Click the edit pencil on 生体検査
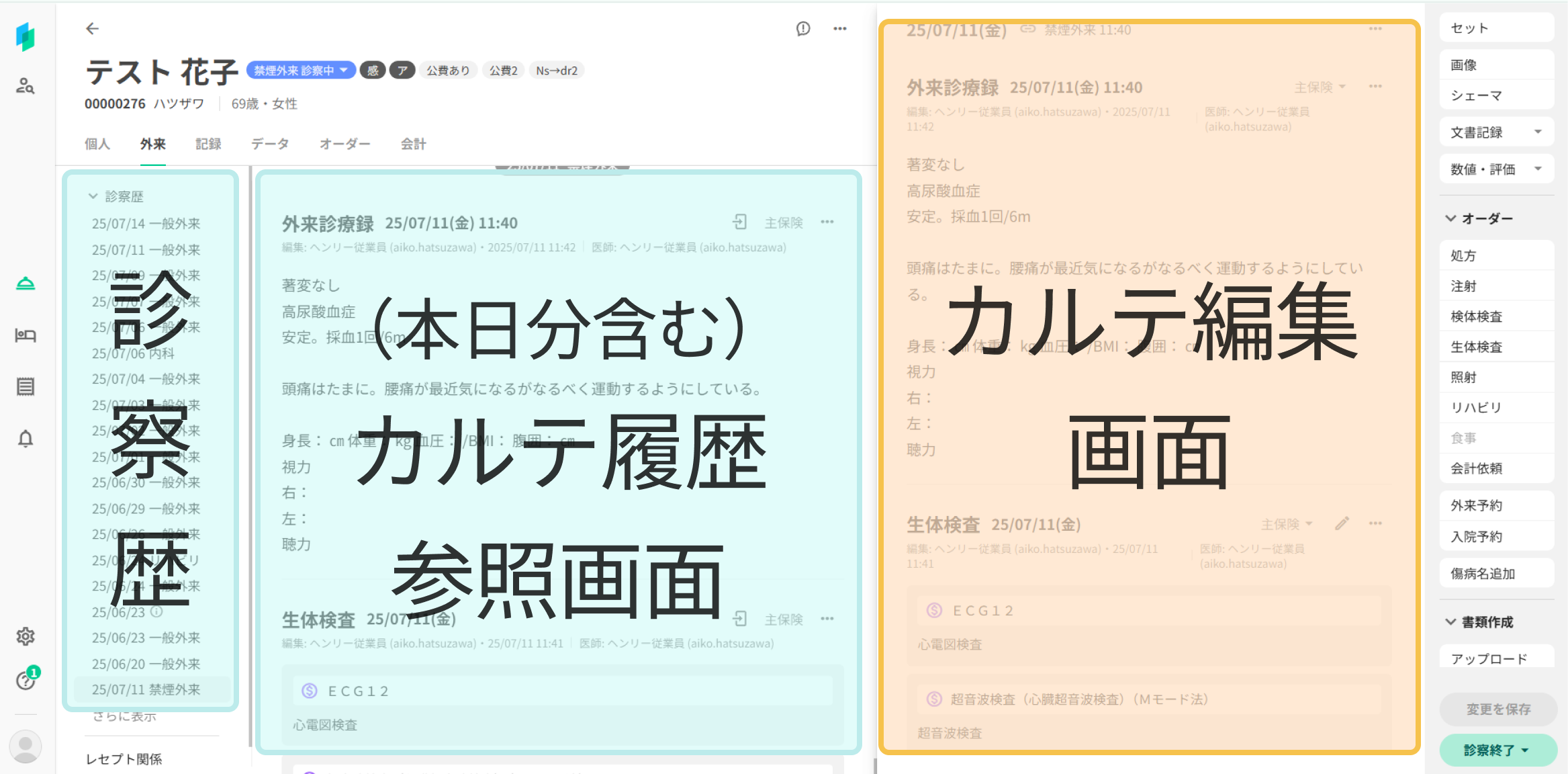 pos(1342,524)
